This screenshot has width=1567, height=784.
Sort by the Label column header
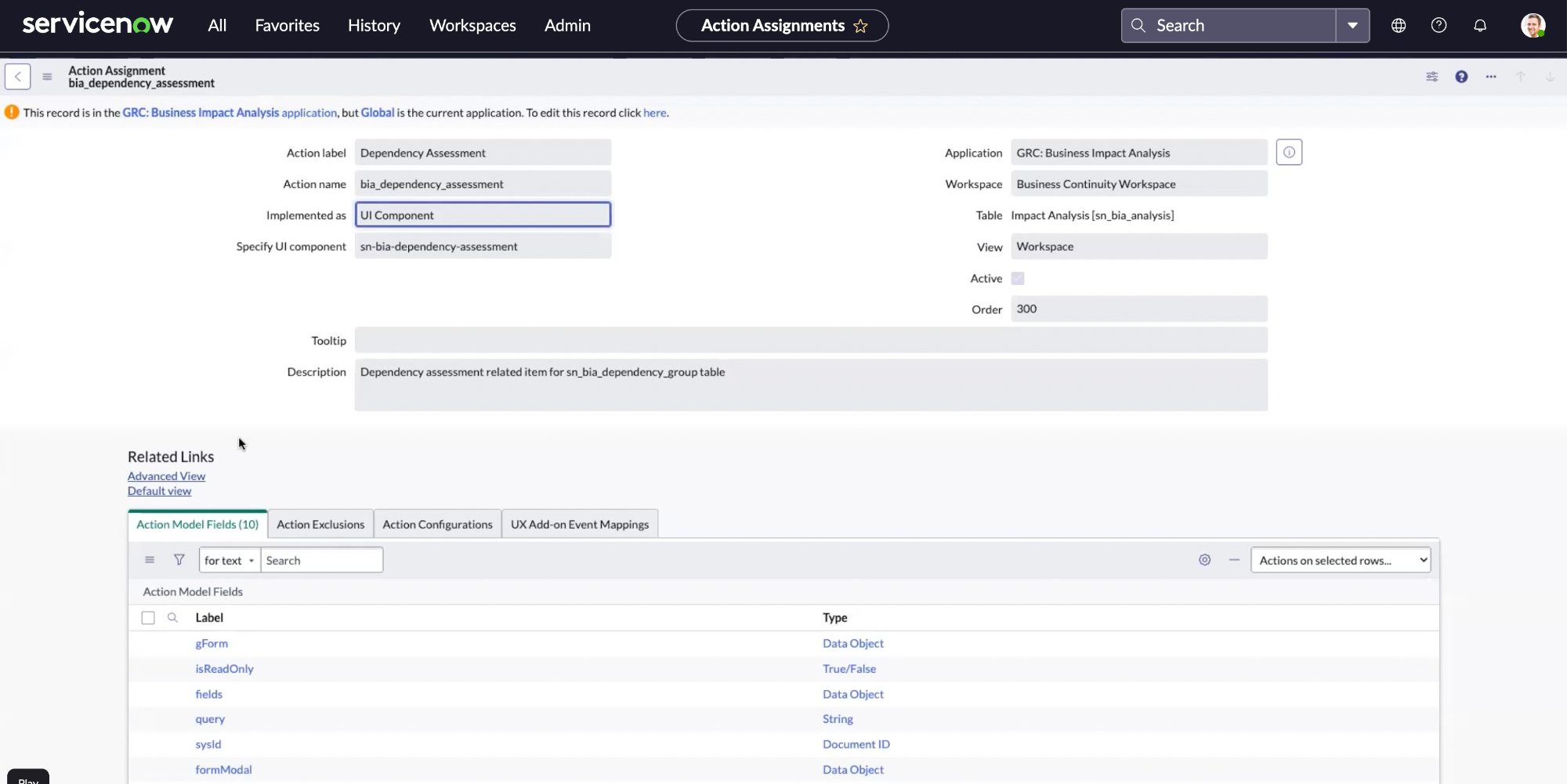tap(209, 618)
